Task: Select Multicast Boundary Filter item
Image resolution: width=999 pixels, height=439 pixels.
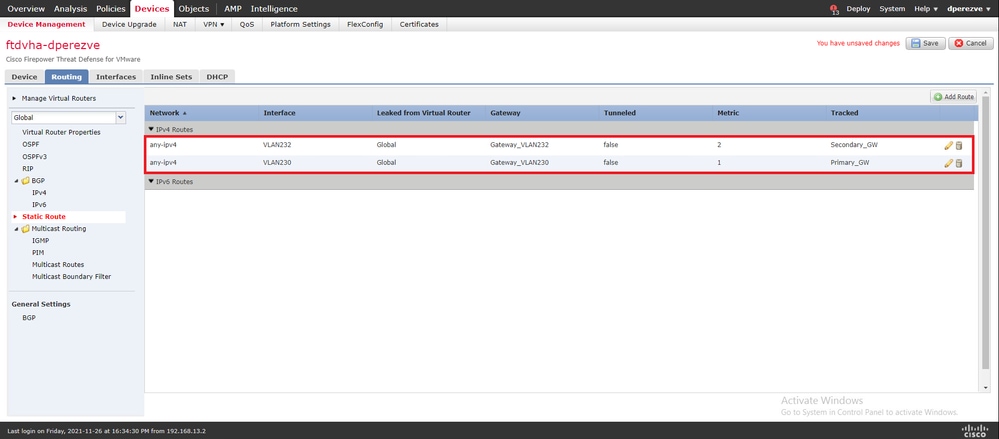Action: click(71, 277)
